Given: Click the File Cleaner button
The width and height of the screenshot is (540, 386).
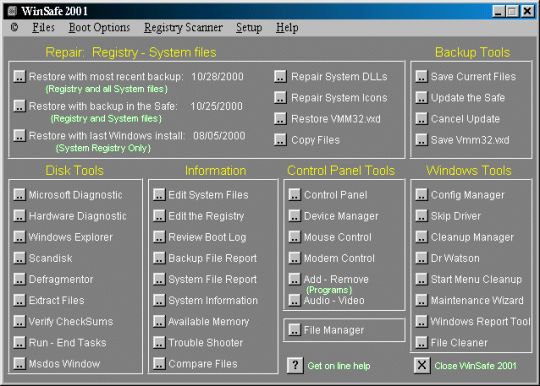Looking at the screenshot, I should click(421, 342).
